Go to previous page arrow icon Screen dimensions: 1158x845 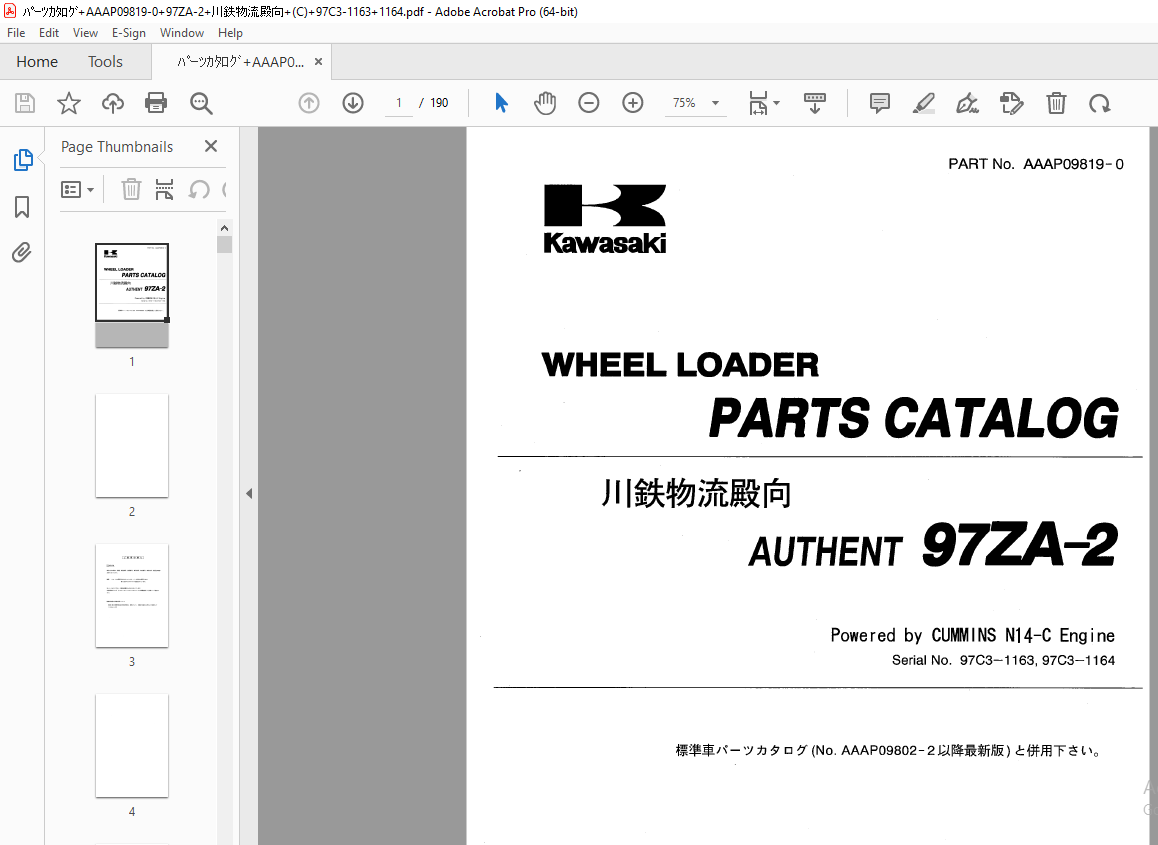(x=309, y=103)
